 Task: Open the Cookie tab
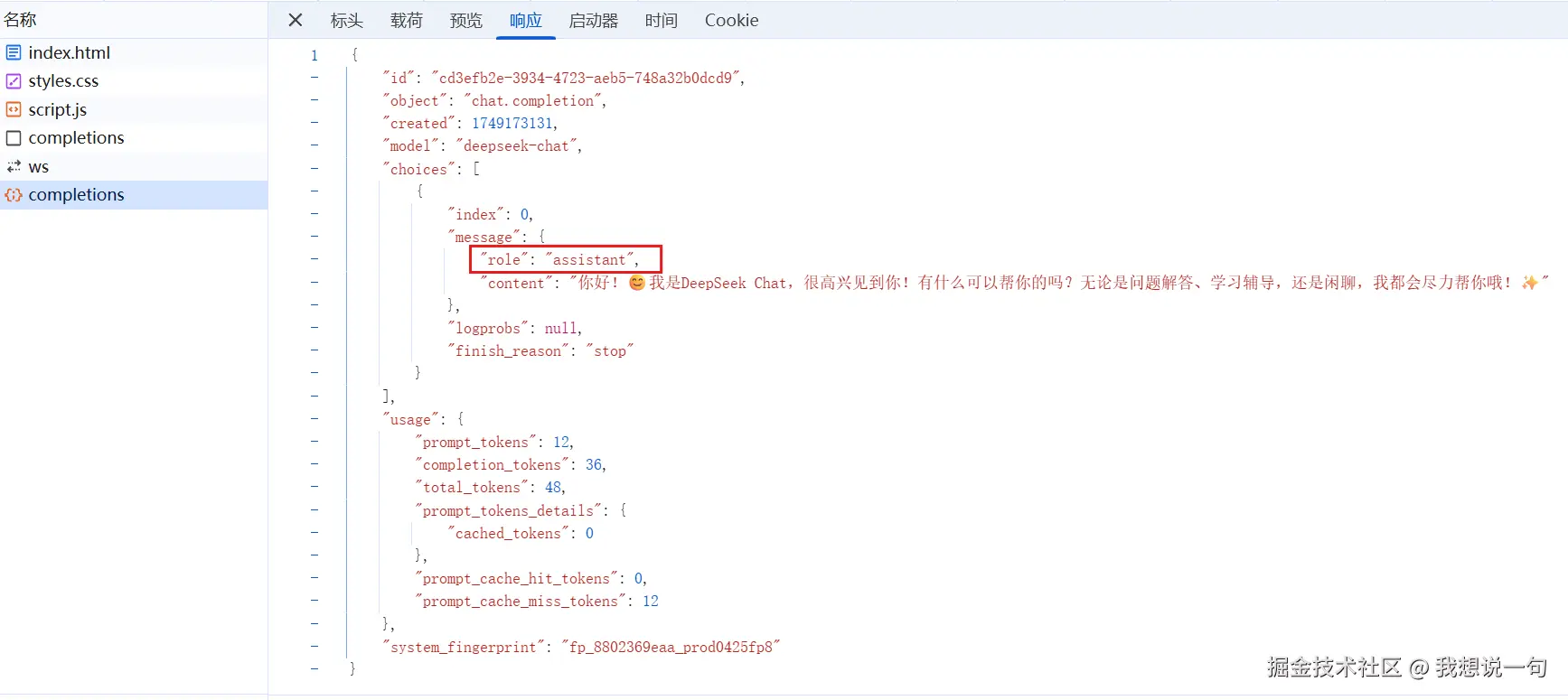point(731,20)
